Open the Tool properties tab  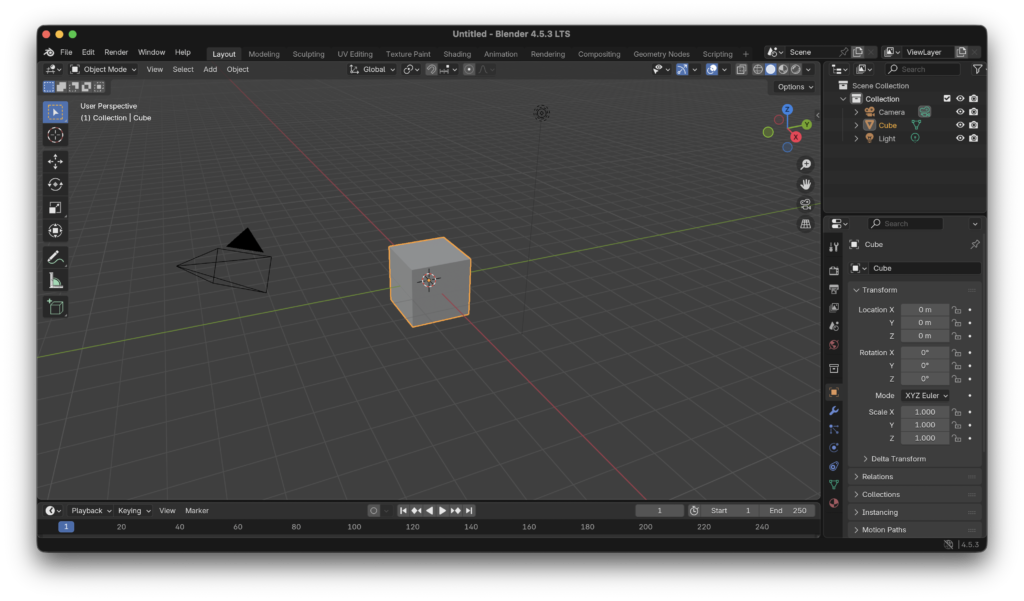click(x=834, y=247)
